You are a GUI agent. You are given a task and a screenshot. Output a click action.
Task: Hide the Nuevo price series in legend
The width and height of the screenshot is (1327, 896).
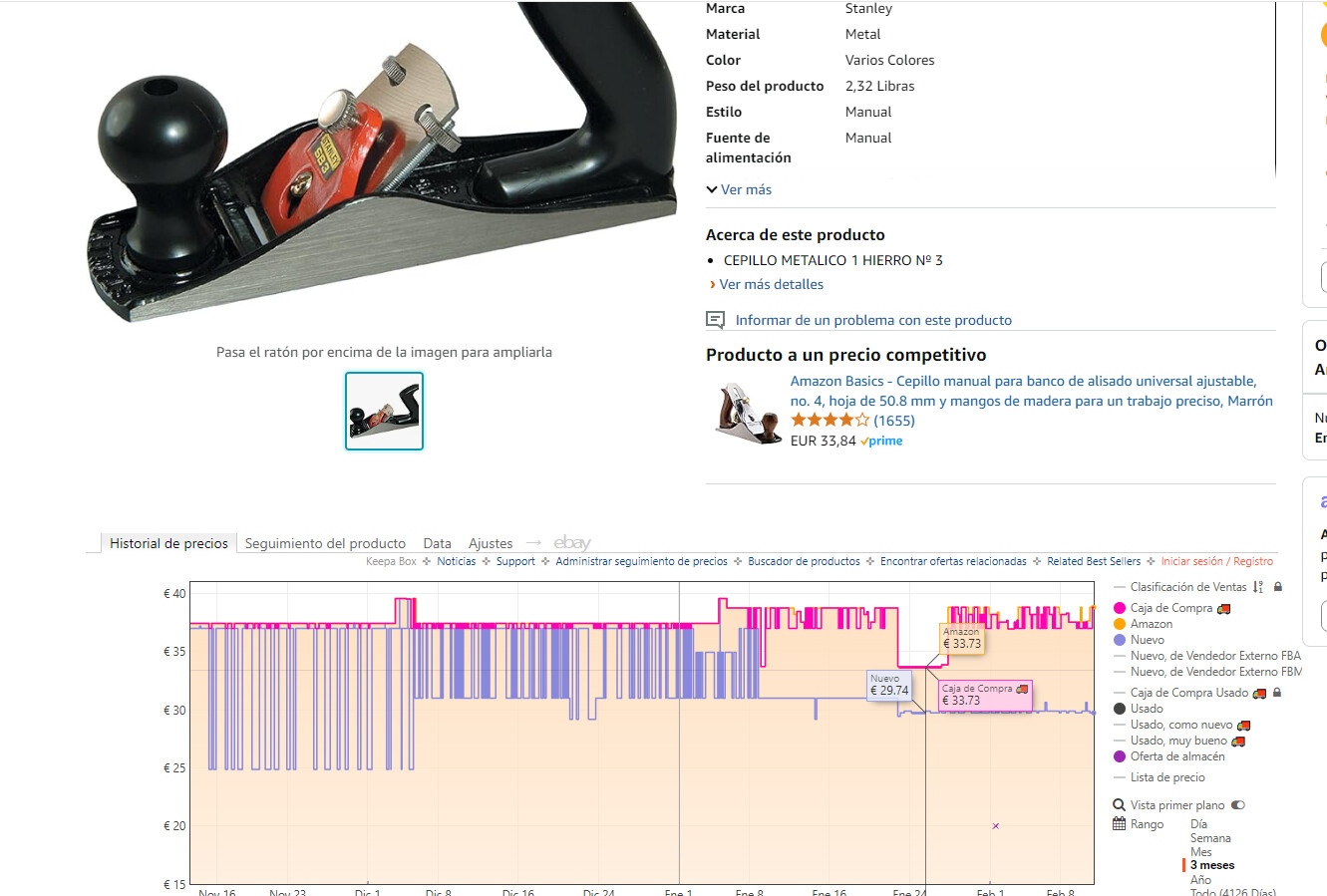point(1147,640)
